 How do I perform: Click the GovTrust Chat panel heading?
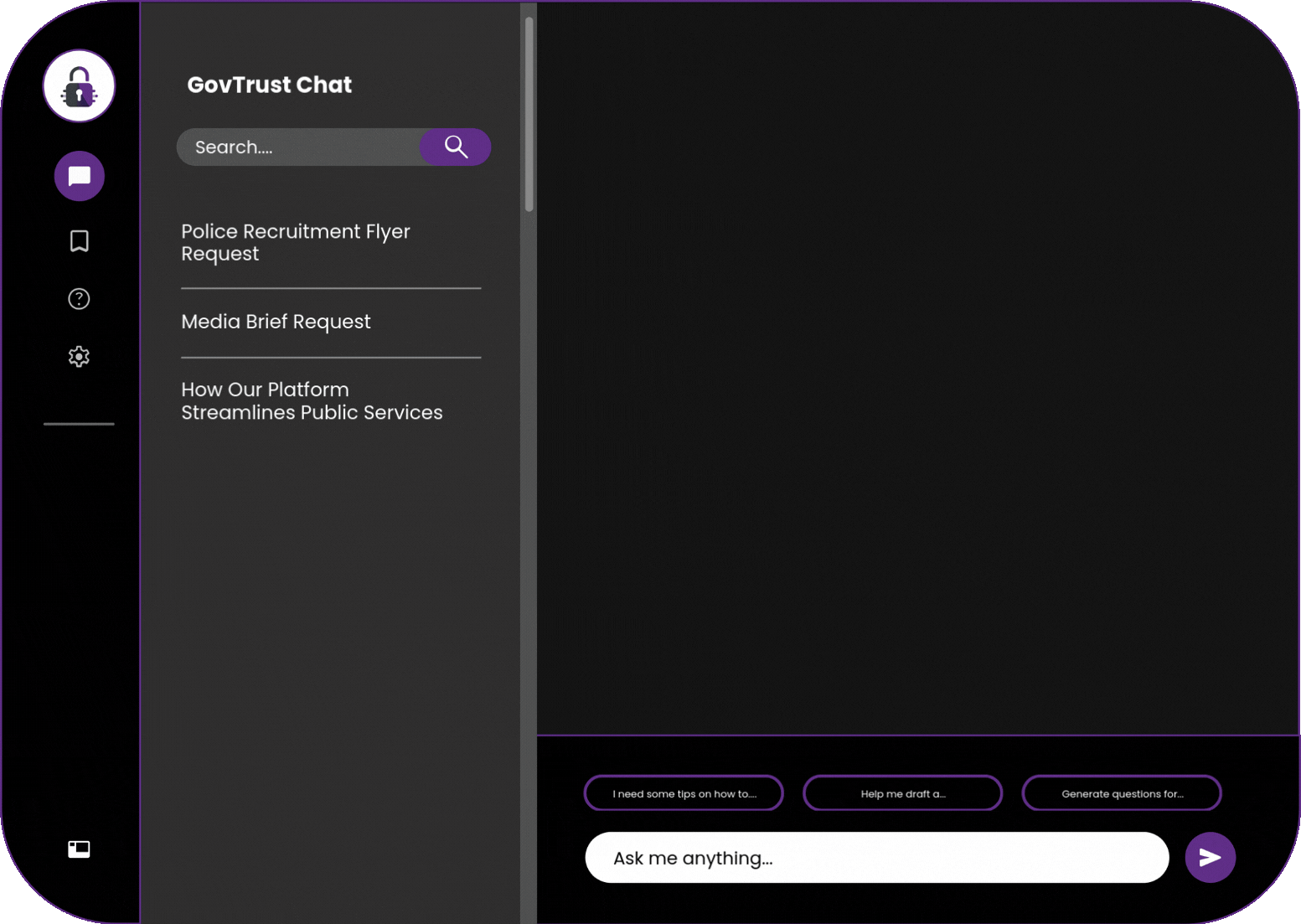point(269,85)
